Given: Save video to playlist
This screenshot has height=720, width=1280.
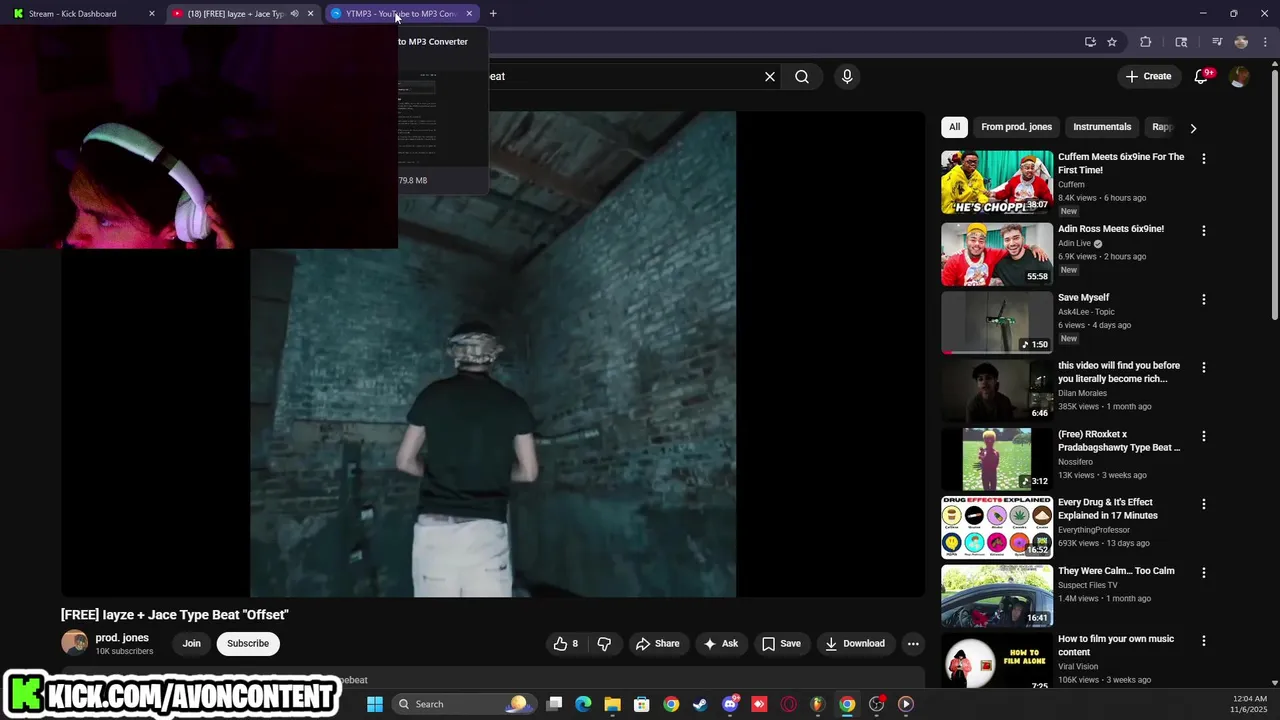Looking at the screenshot, I should (x=781, y=644).
